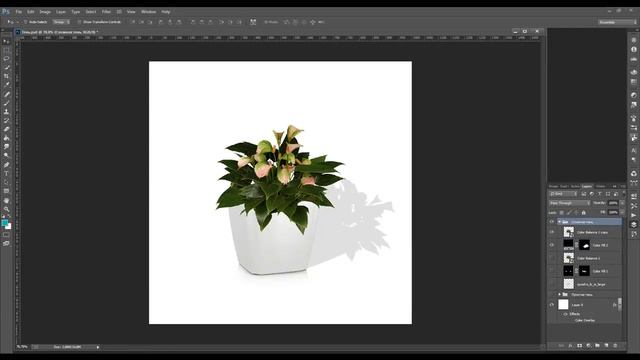Open the File menu
The image size is (640, 360).
(x=19, y=12)
